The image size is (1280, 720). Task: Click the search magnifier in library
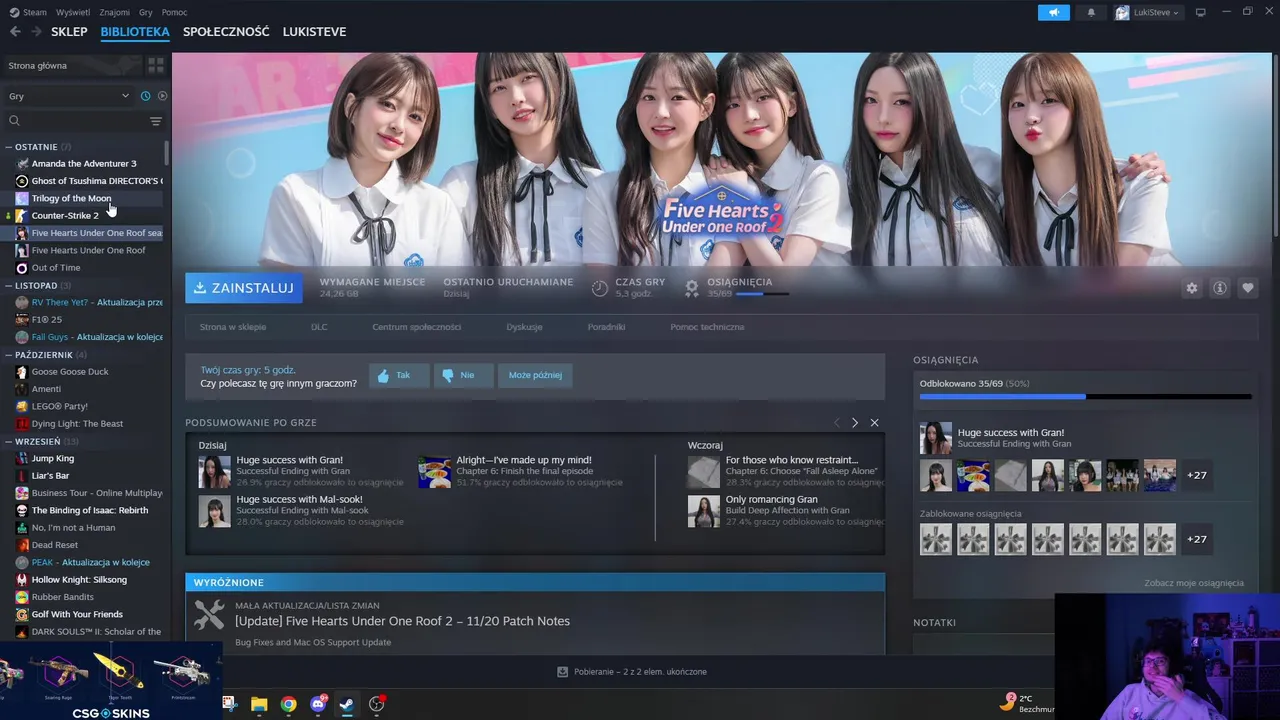click(x=14, y=121)
